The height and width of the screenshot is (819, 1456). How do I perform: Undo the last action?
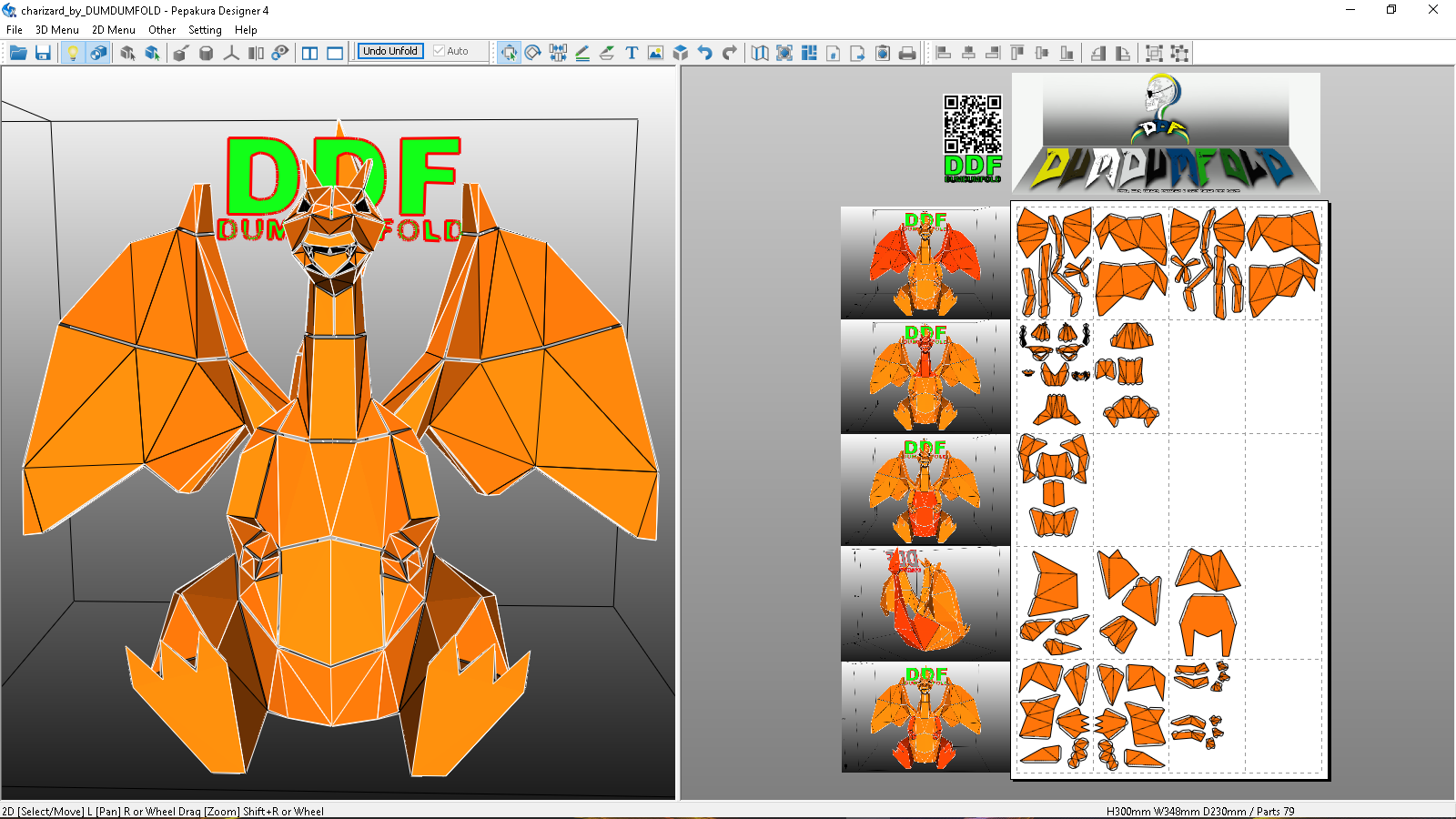pos(704,53)
